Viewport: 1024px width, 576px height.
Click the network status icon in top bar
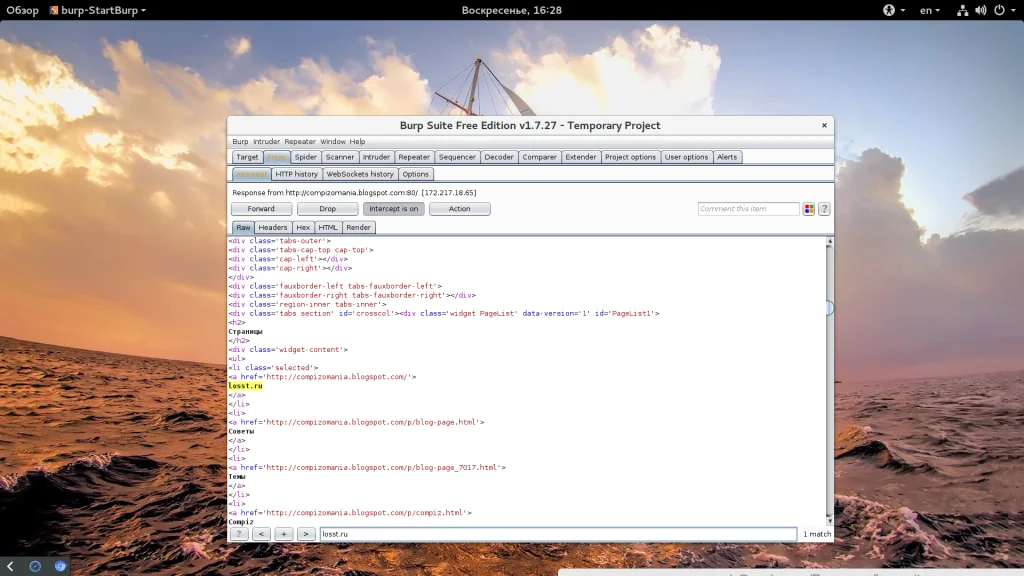tap(961, 10)
